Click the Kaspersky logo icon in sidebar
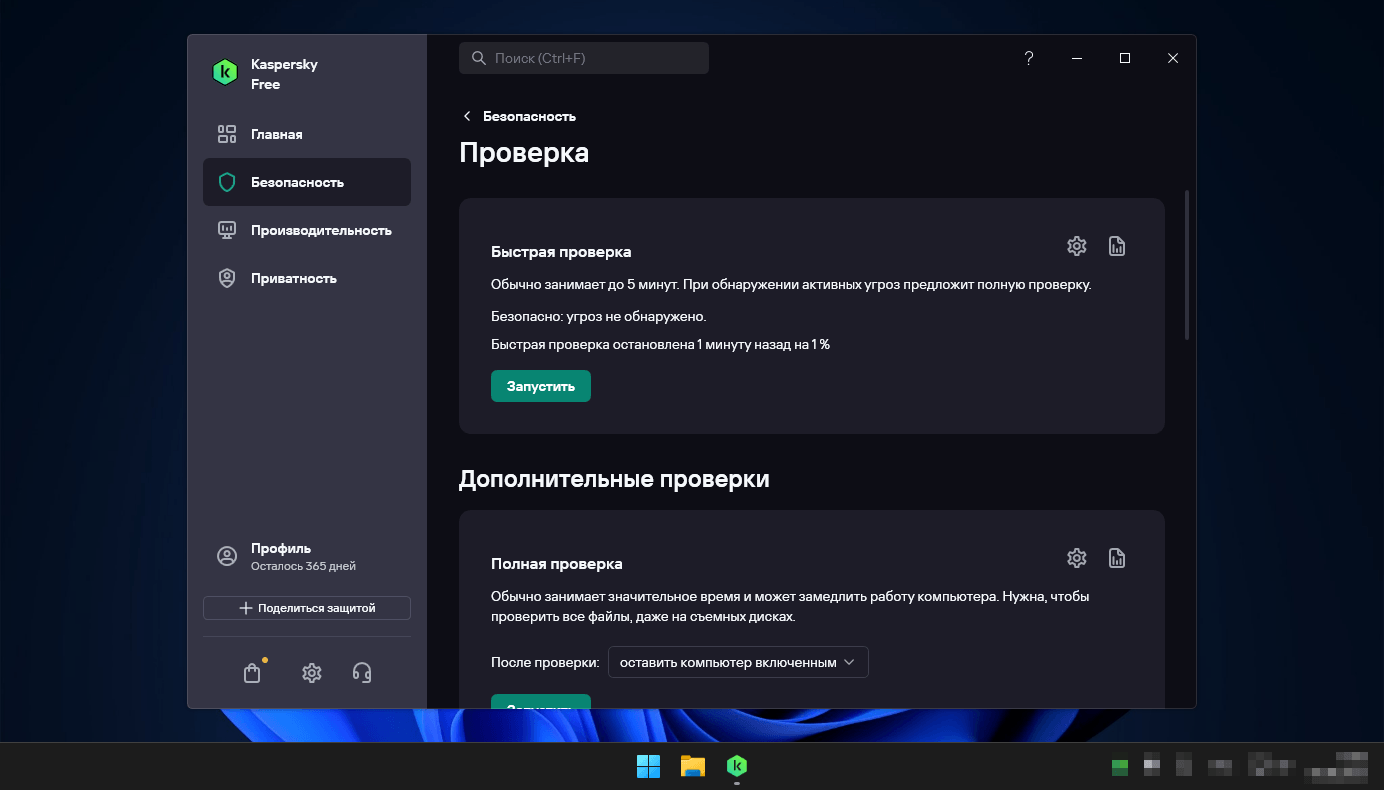The image size is (1384, 790). 225,73
